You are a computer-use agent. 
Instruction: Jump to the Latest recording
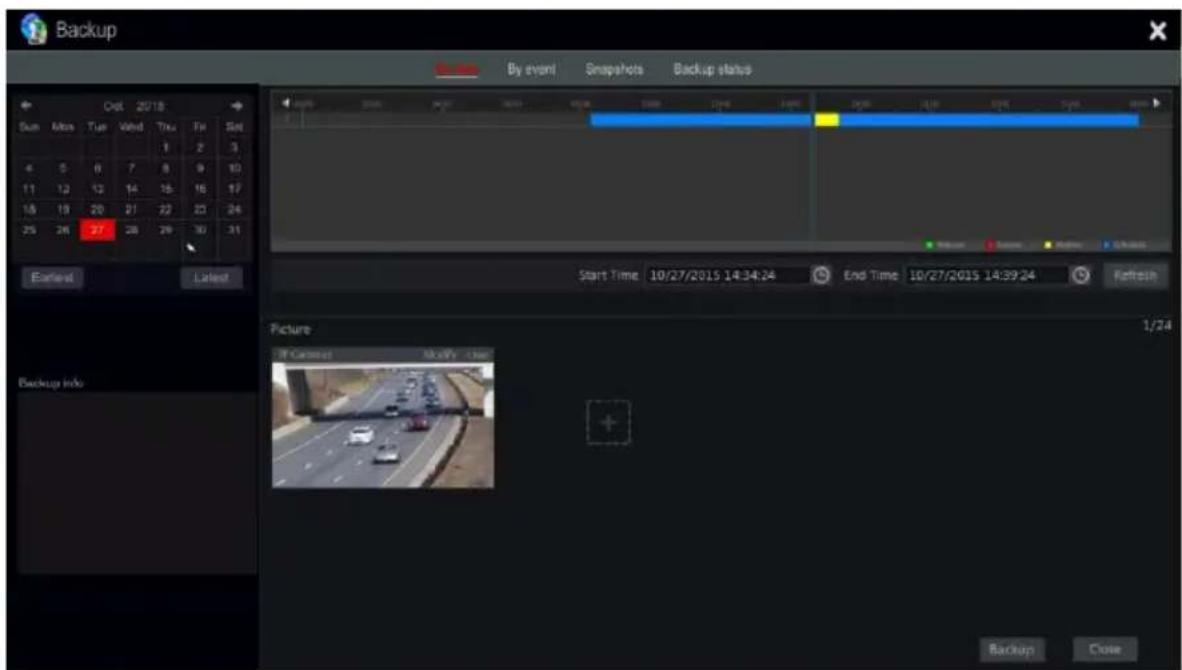(211, 277)
